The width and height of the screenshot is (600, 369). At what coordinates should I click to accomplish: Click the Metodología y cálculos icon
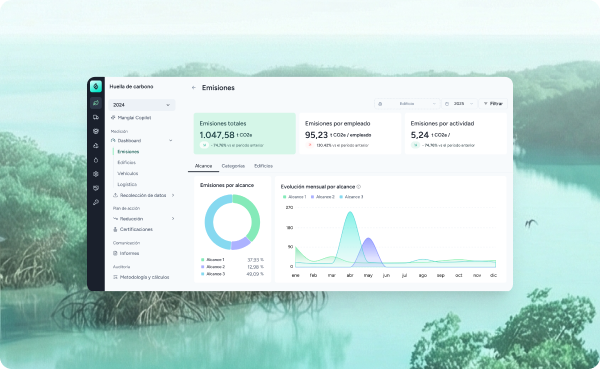pos(115,277)
